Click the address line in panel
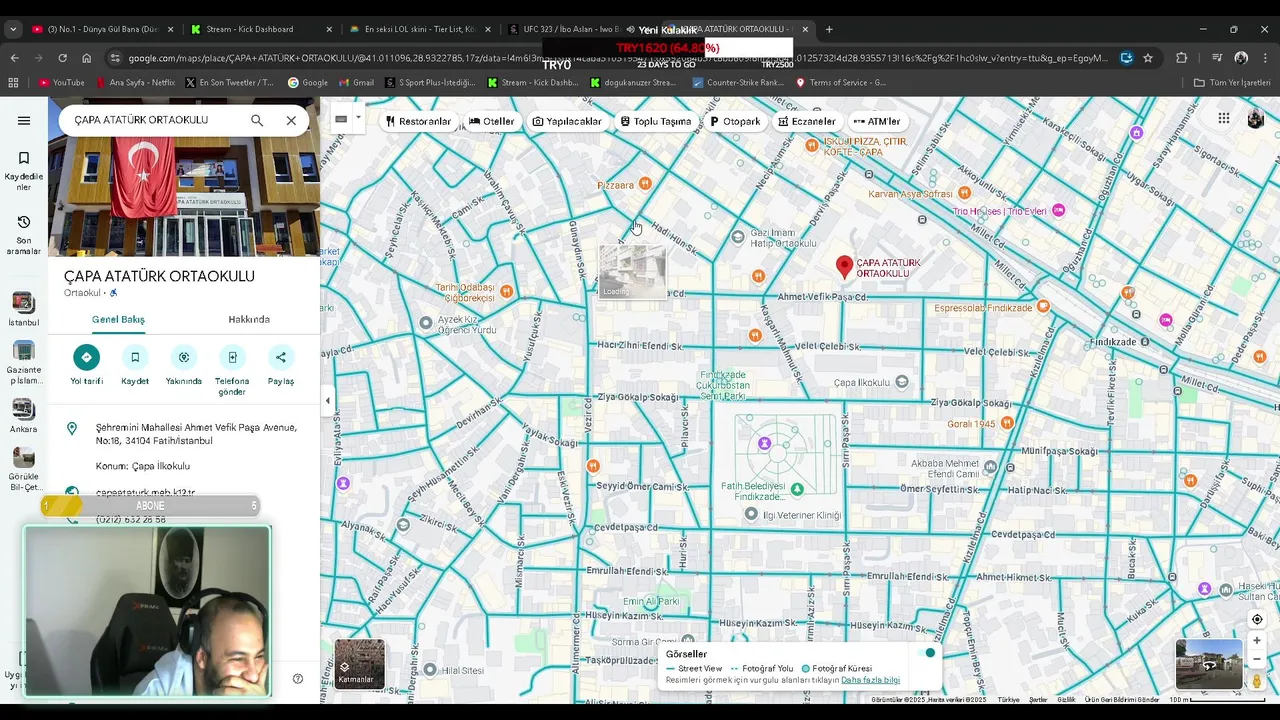Viewport: 1280px width, 720px height. pos(196,434)
